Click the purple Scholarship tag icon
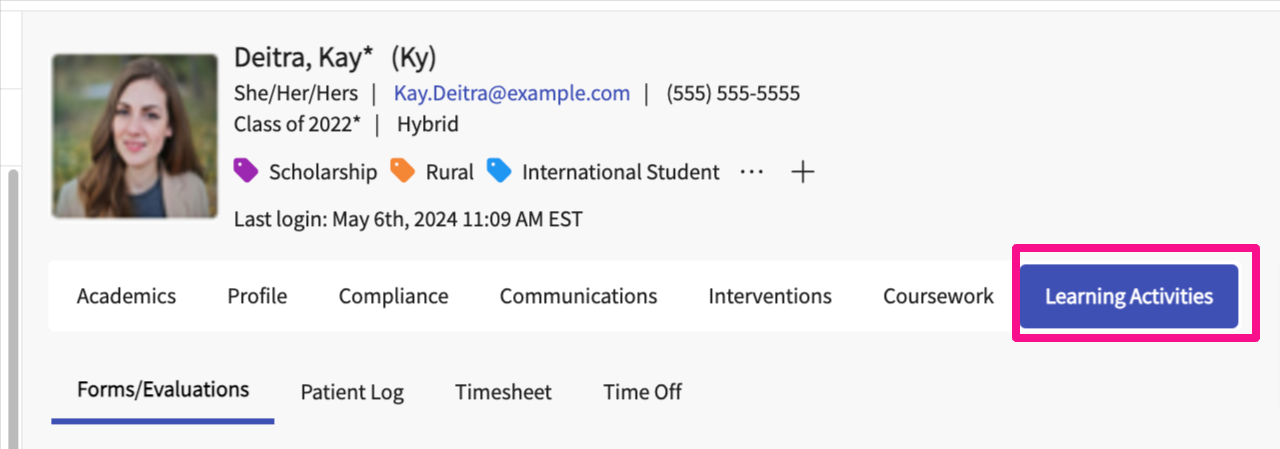This screenshot has height=449, width=1280. [246, 171]
